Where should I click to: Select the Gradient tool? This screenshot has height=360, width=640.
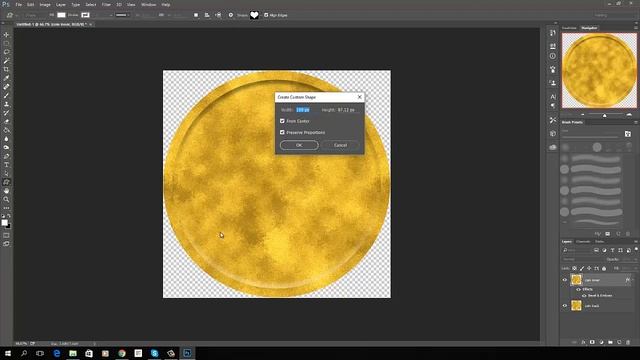[6, 130]
